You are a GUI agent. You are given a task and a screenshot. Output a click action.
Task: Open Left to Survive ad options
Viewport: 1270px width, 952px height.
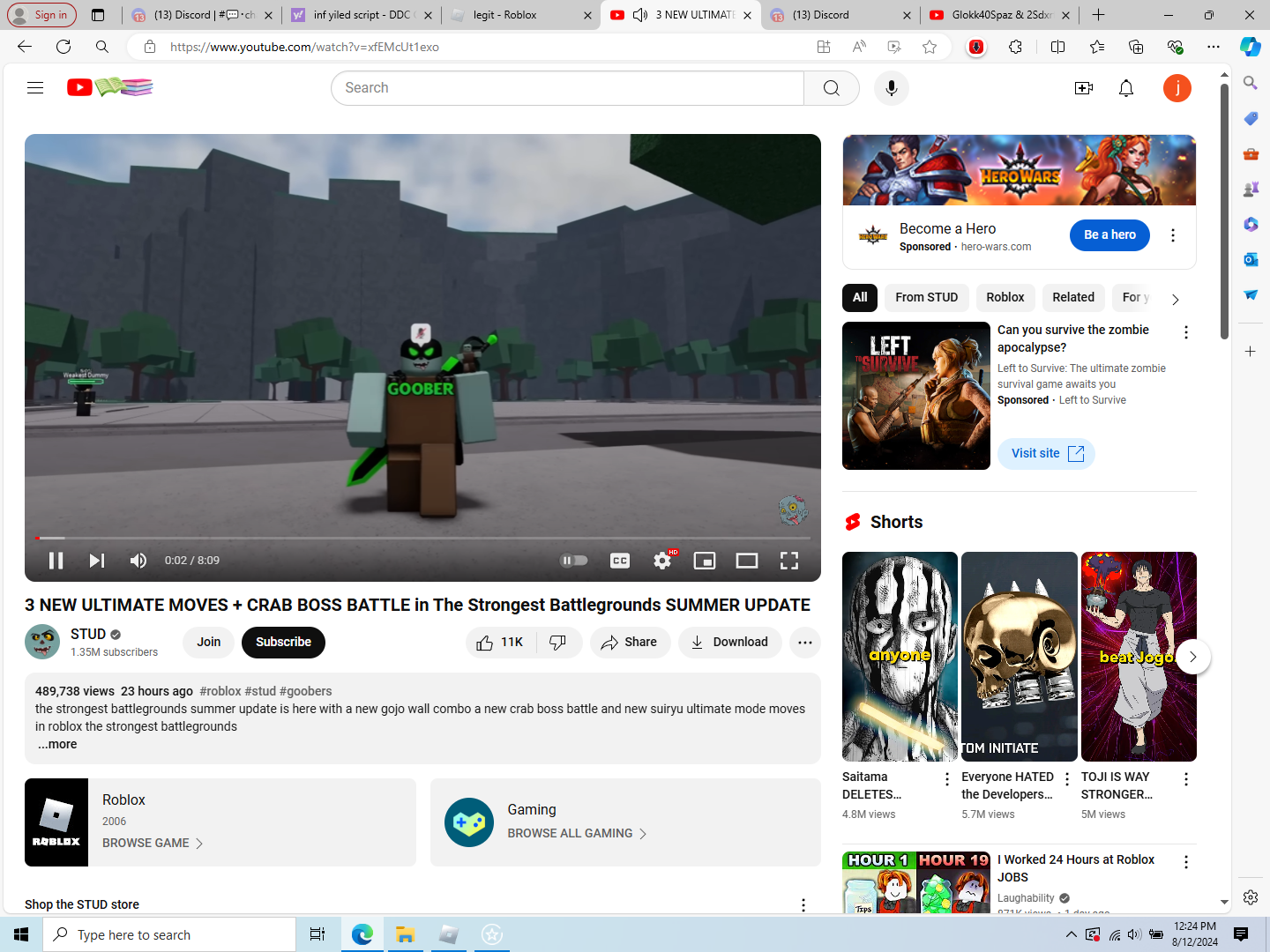tap(1186, 332)
